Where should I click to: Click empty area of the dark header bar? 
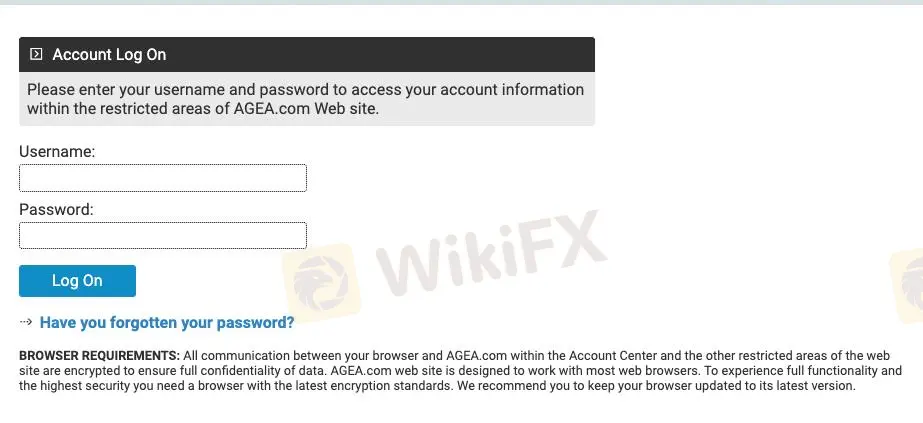400,54
